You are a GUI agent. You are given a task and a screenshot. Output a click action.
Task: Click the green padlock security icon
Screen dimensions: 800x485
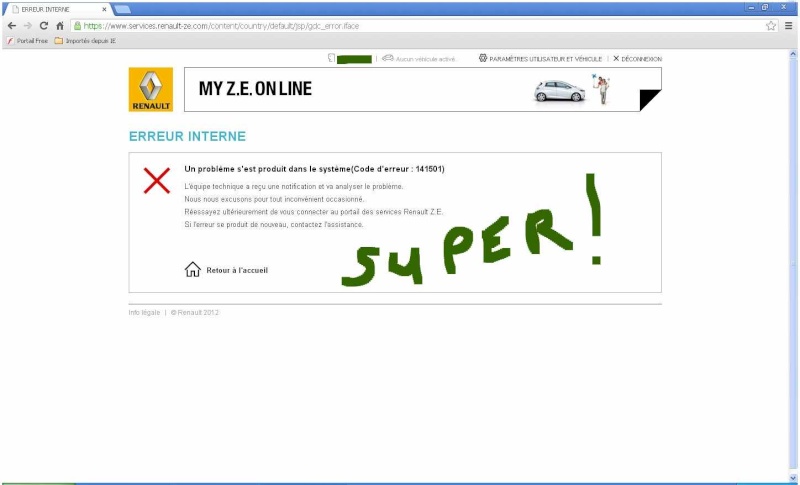pyautogui.click(x=78, y=25)
